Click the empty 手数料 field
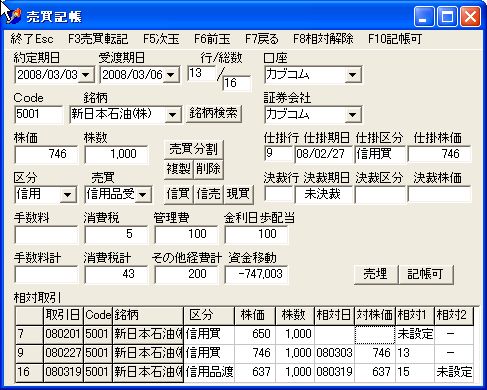Screen dimensions: 487x390 click(x=46, y=234)
